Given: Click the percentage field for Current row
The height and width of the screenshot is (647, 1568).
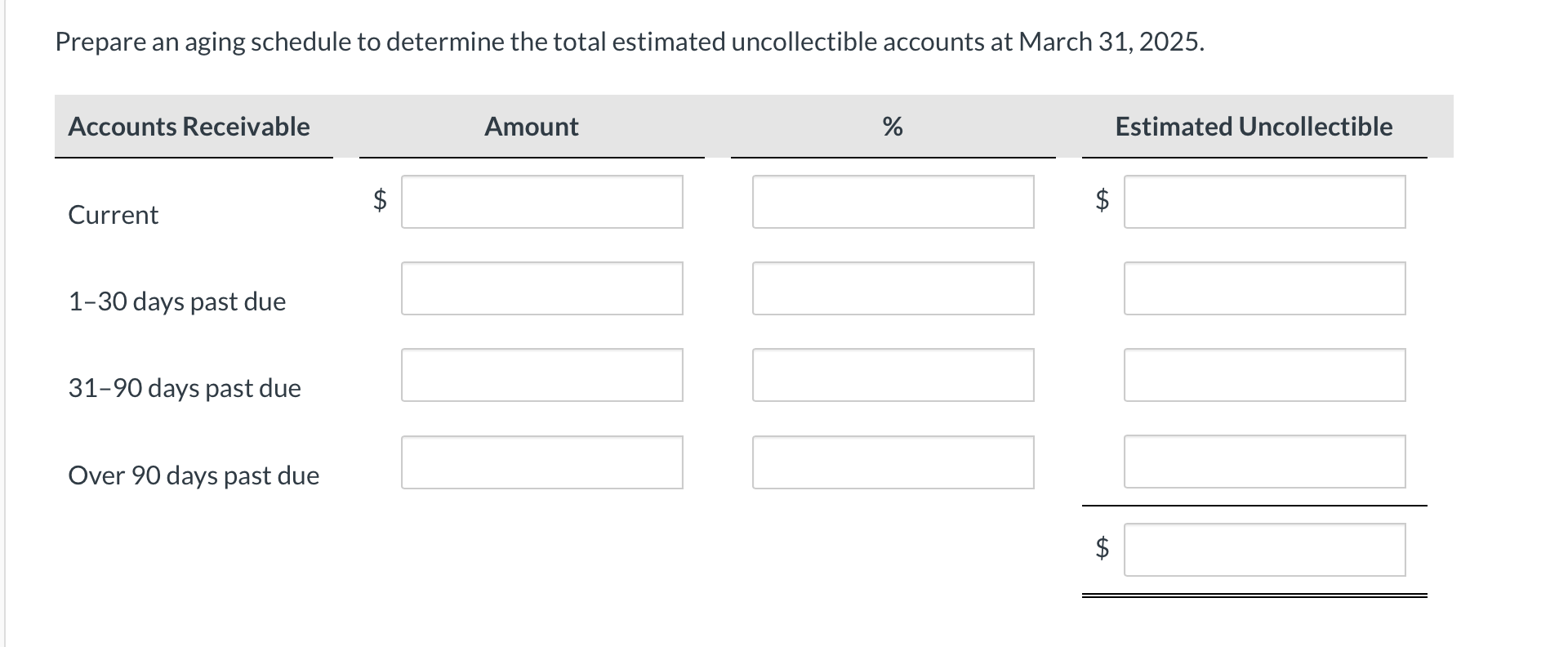Looking at the screenshot, I should point(893,202).
